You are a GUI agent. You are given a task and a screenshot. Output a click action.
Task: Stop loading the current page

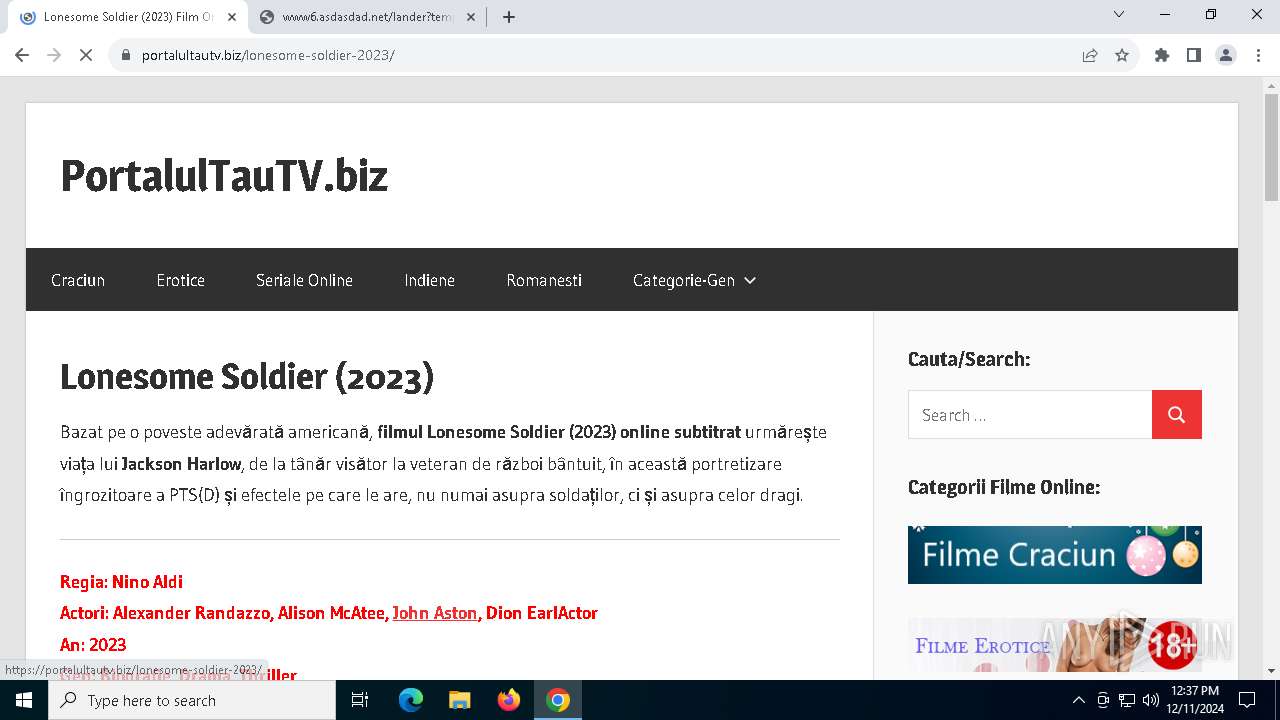coord(86,55)
